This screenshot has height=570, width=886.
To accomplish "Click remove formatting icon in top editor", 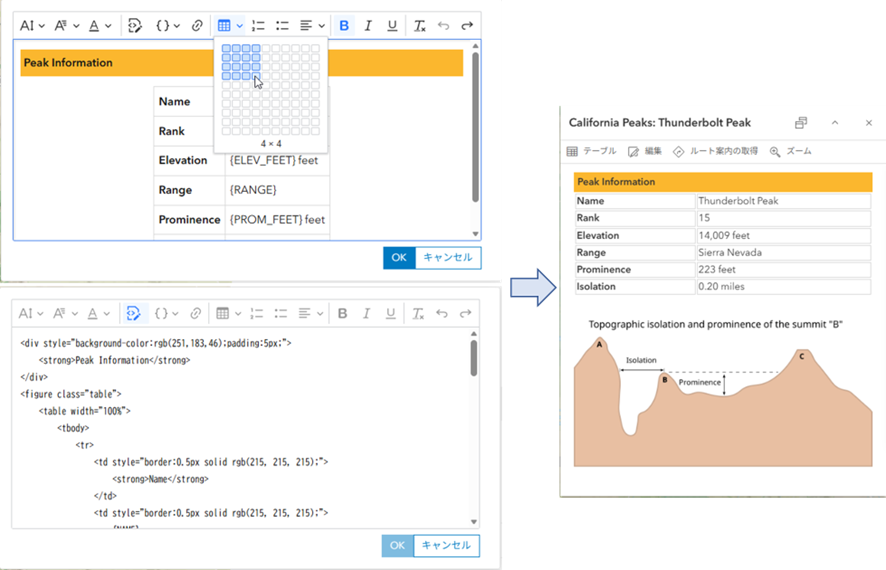I will point(419,26).
